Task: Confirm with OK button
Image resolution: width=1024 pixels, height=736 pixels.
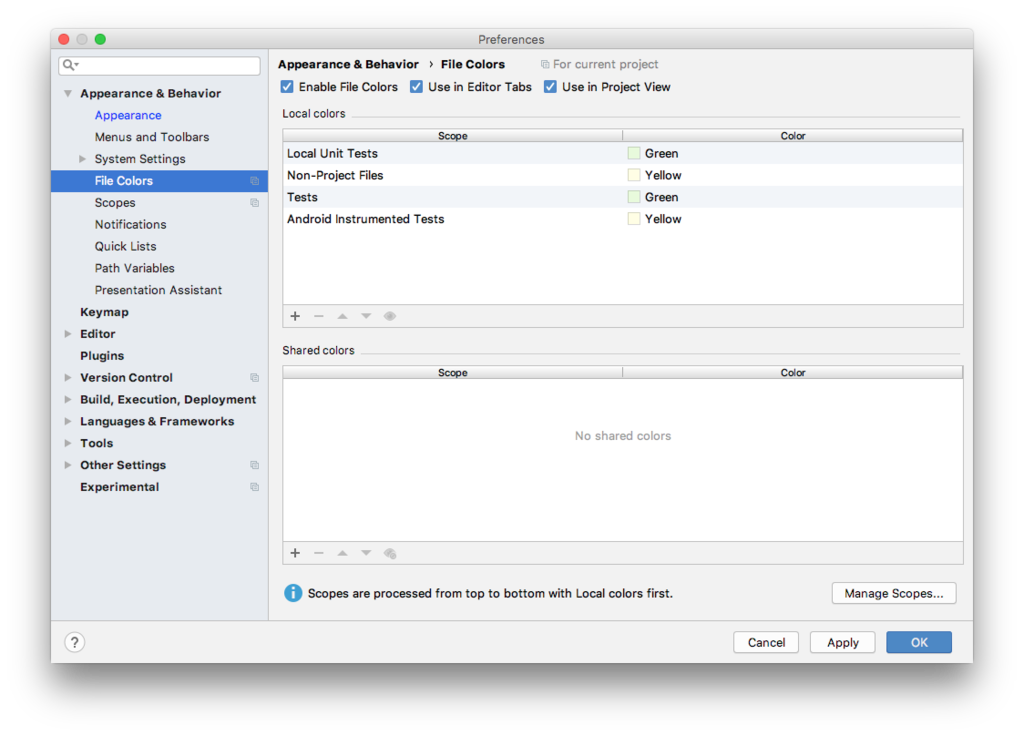Action: (919, 642)
